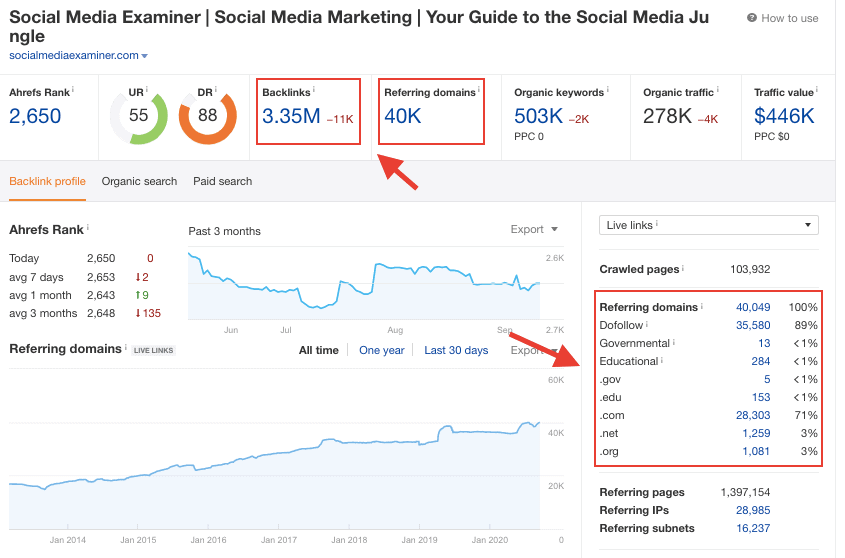The width and height of the screenshot is (845, 558).
Task: Select the All time range option
Action: (x=318, y=351)
